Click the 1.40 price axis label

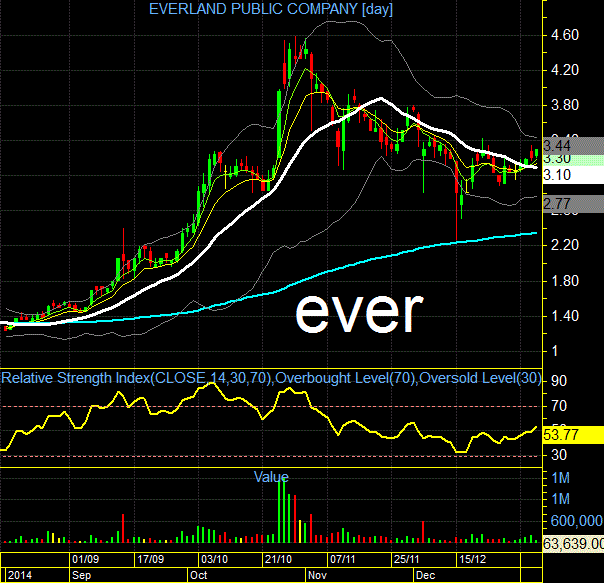[564, 316]
